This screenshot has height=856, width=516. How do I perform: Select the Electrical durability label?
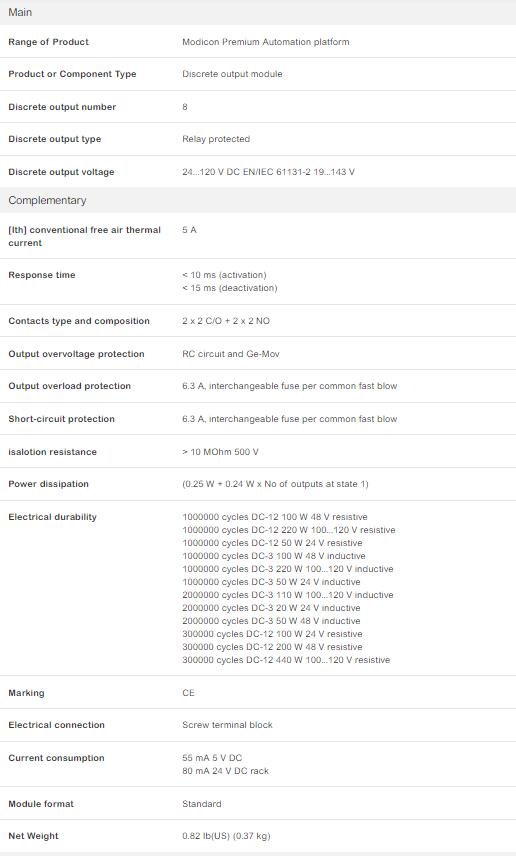52,517
